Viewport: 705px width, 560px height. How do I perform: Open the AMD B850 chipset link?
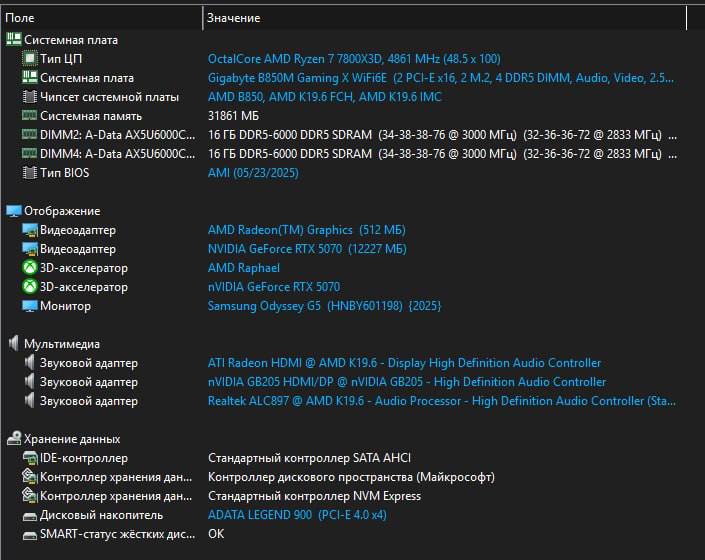coord(325,97)
